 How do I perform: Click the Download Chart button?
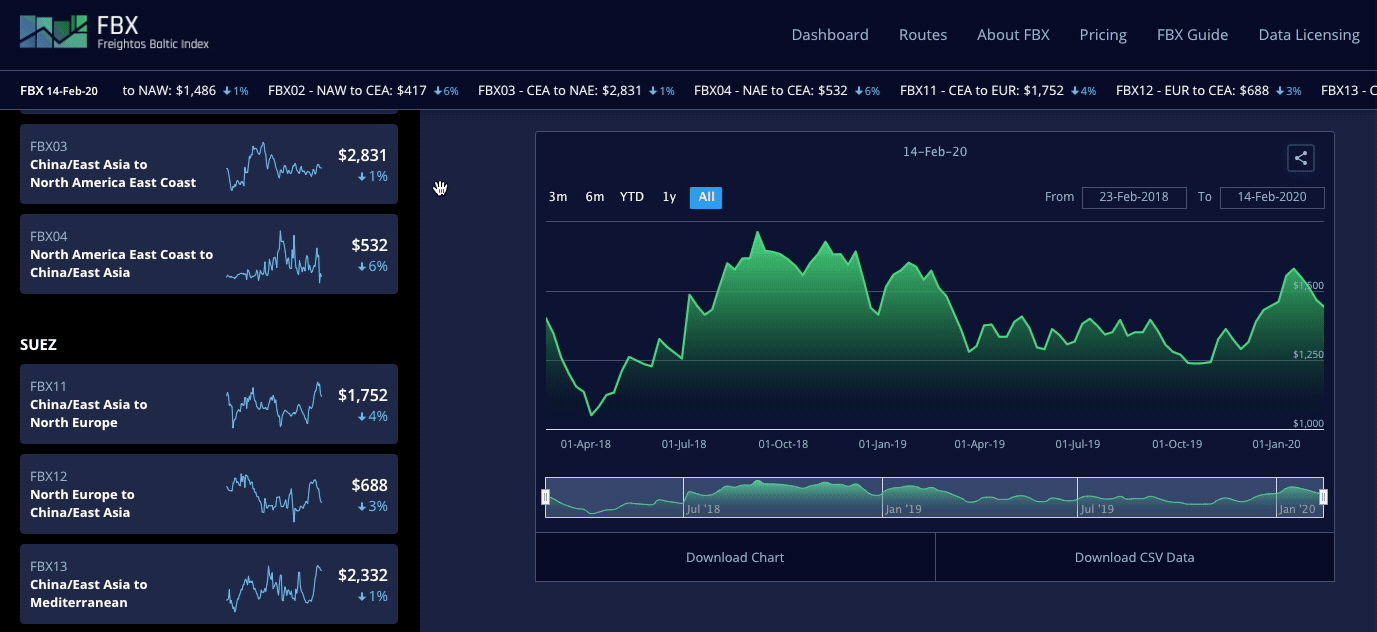[735, 557]
